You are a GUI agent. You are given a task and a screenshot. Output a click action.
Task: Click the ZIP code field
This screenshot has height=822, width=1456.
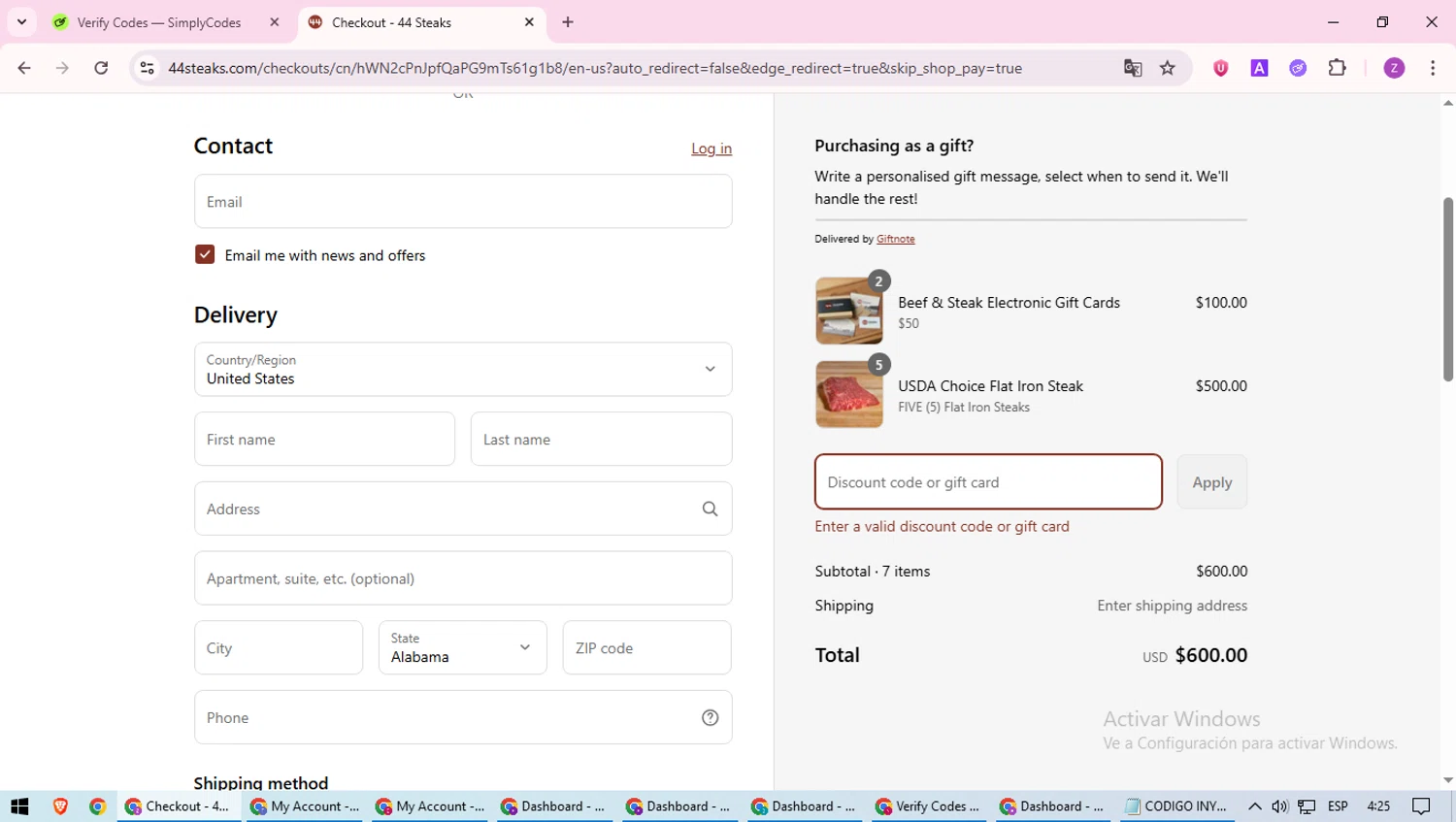click(646, 647)
